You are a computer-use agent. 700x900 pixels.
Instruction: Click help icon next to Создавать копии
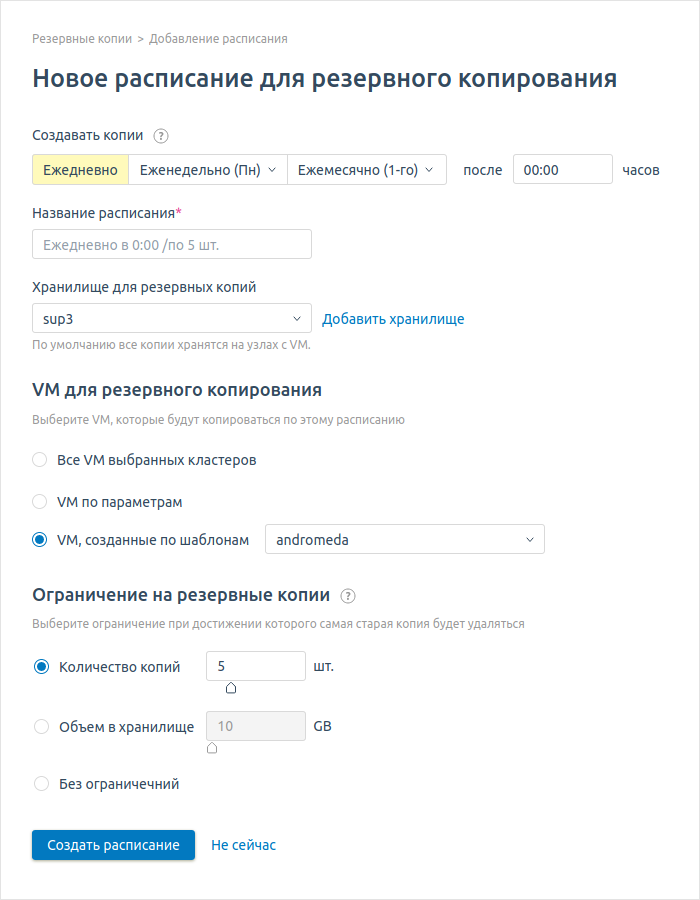pyautogui.click(x=161, y=136)
